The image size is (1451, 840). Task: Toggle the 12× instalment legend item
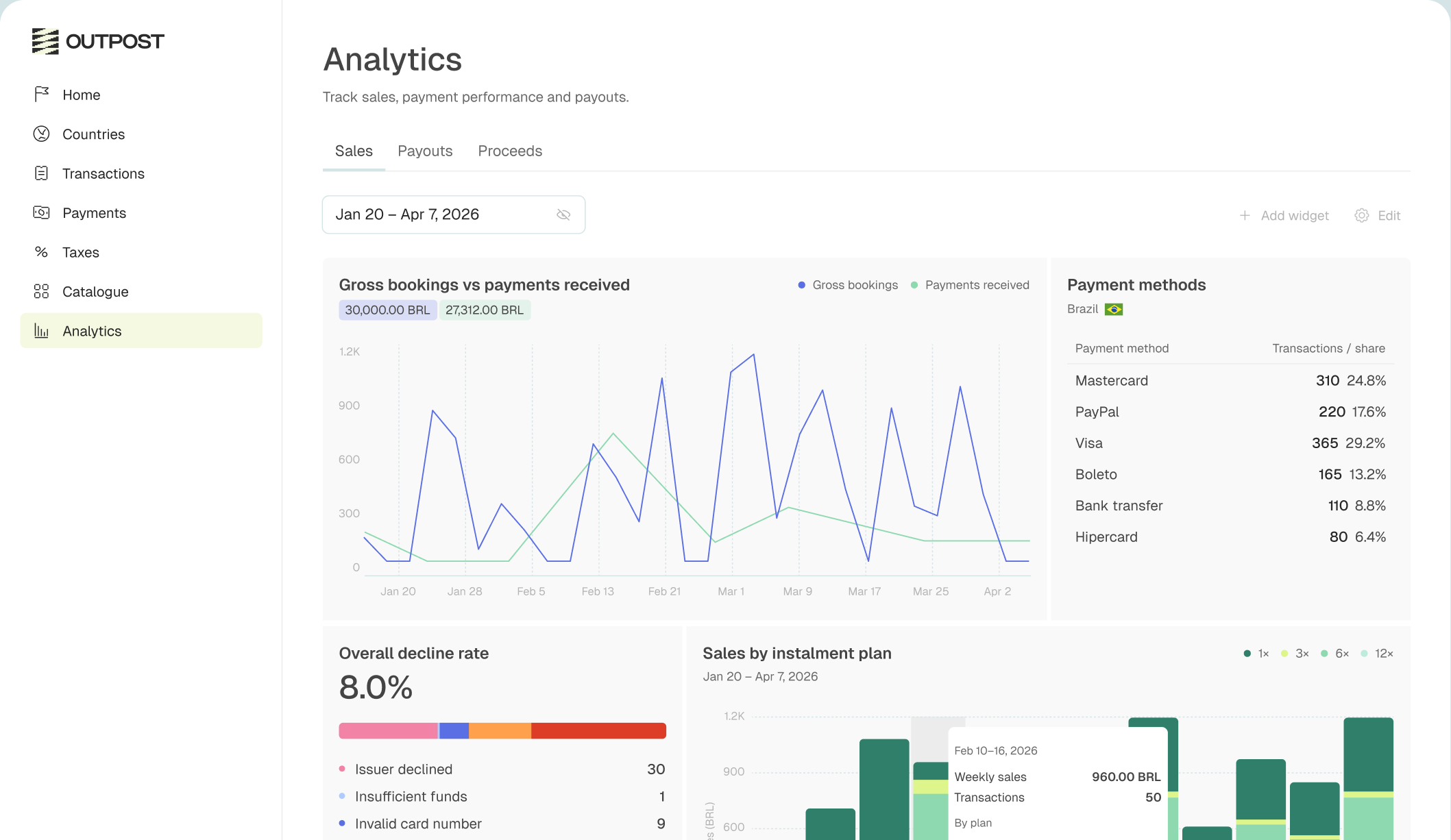pyautogui.click(x=1377, y=654)
